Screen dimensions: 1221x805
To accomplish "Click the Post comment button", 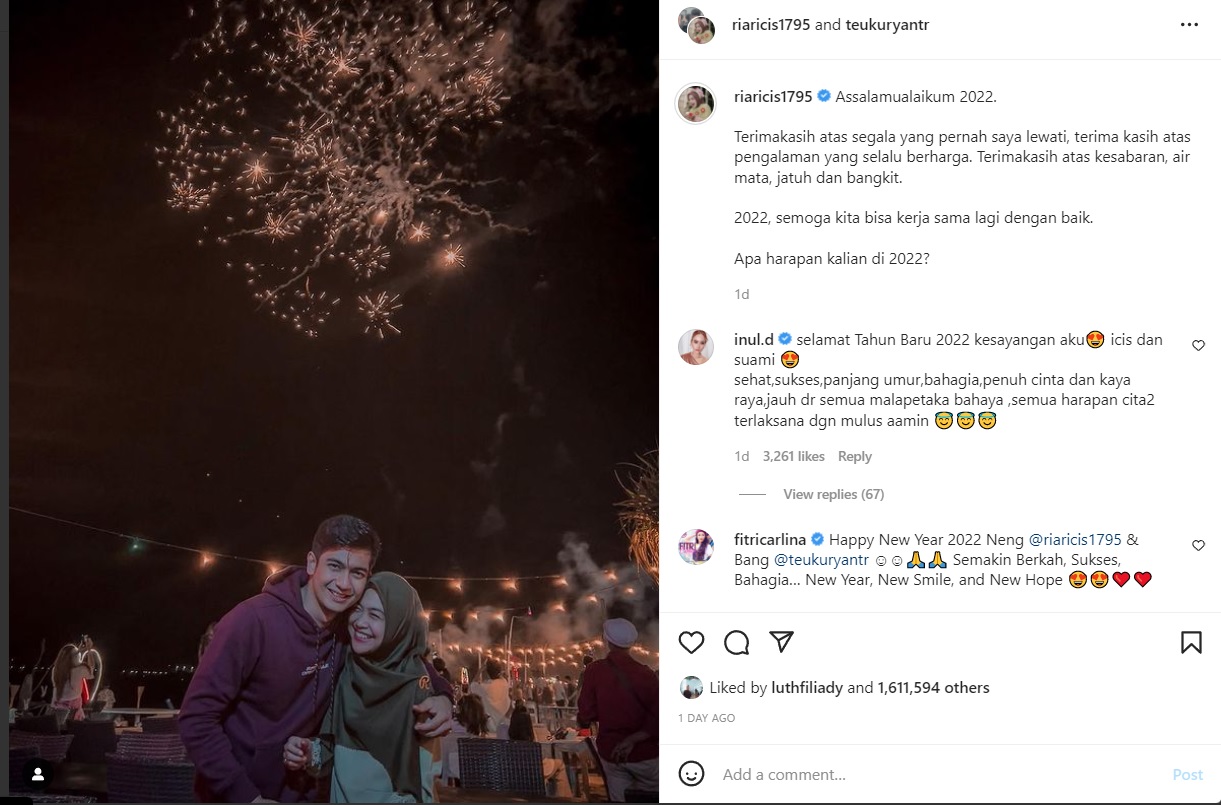I will pos(1187,774).
